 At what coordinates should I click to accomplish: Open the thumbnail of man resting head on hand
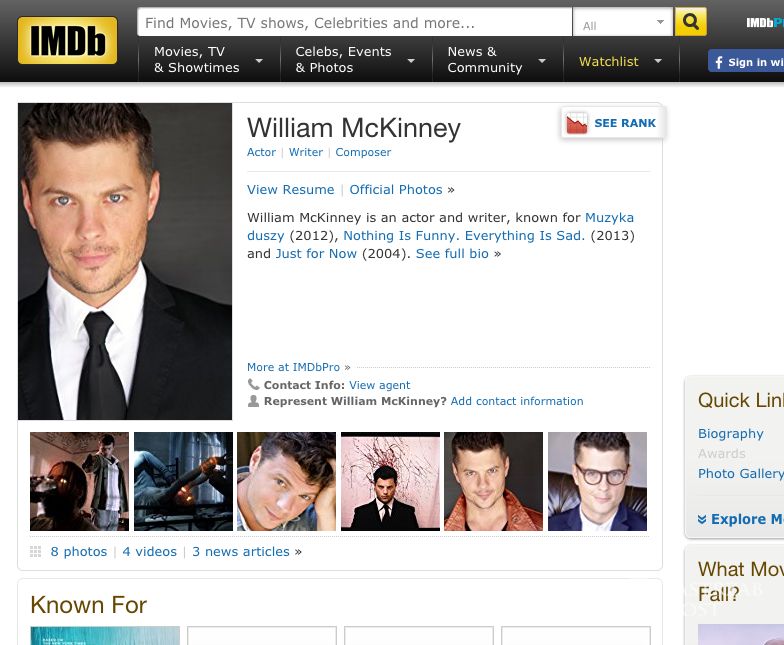click(x=286, y=482)
